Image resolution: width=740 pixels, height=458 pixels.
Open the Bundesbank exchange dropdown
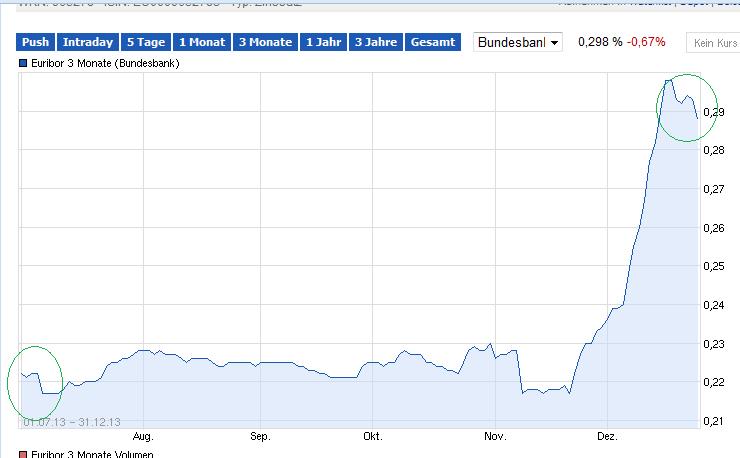[x=518, y=42]
